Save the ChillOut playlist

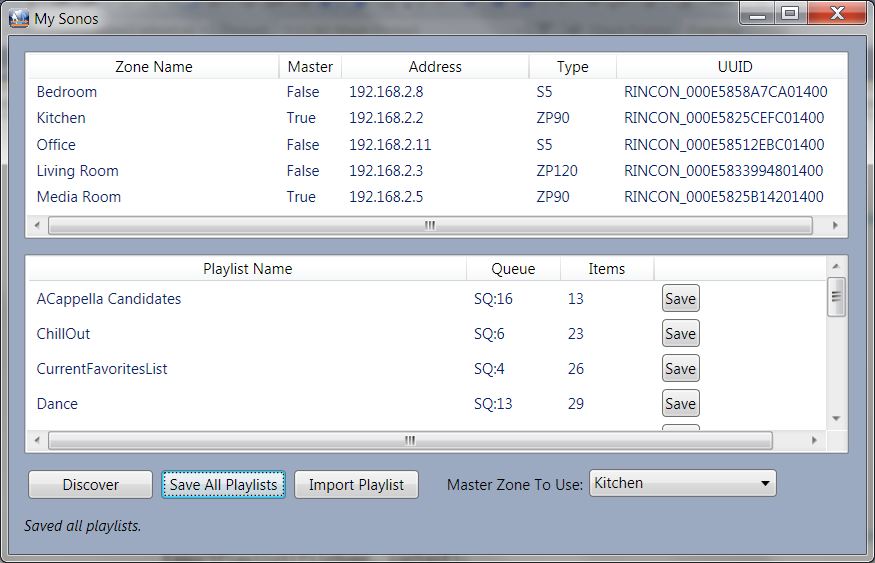pyautogui.click(x=680, y=334)
